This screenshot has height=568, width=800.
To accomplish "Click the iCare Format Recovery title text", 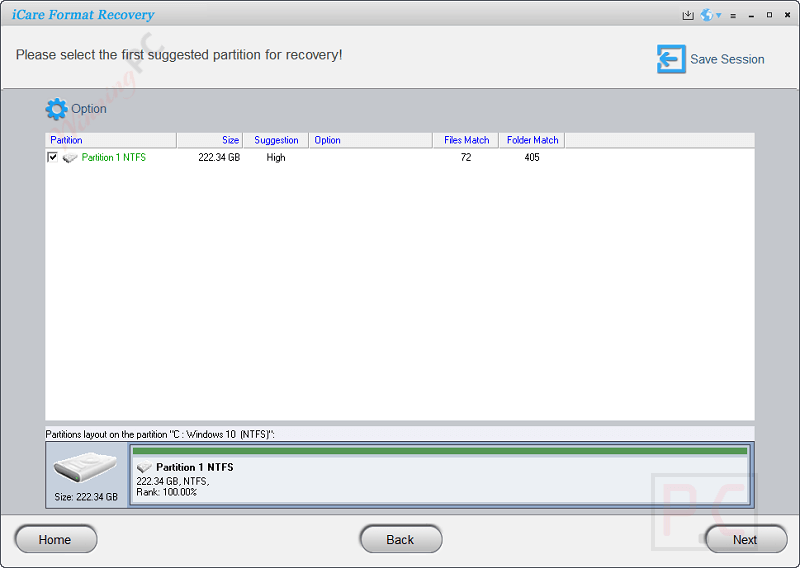I will 83,15.
